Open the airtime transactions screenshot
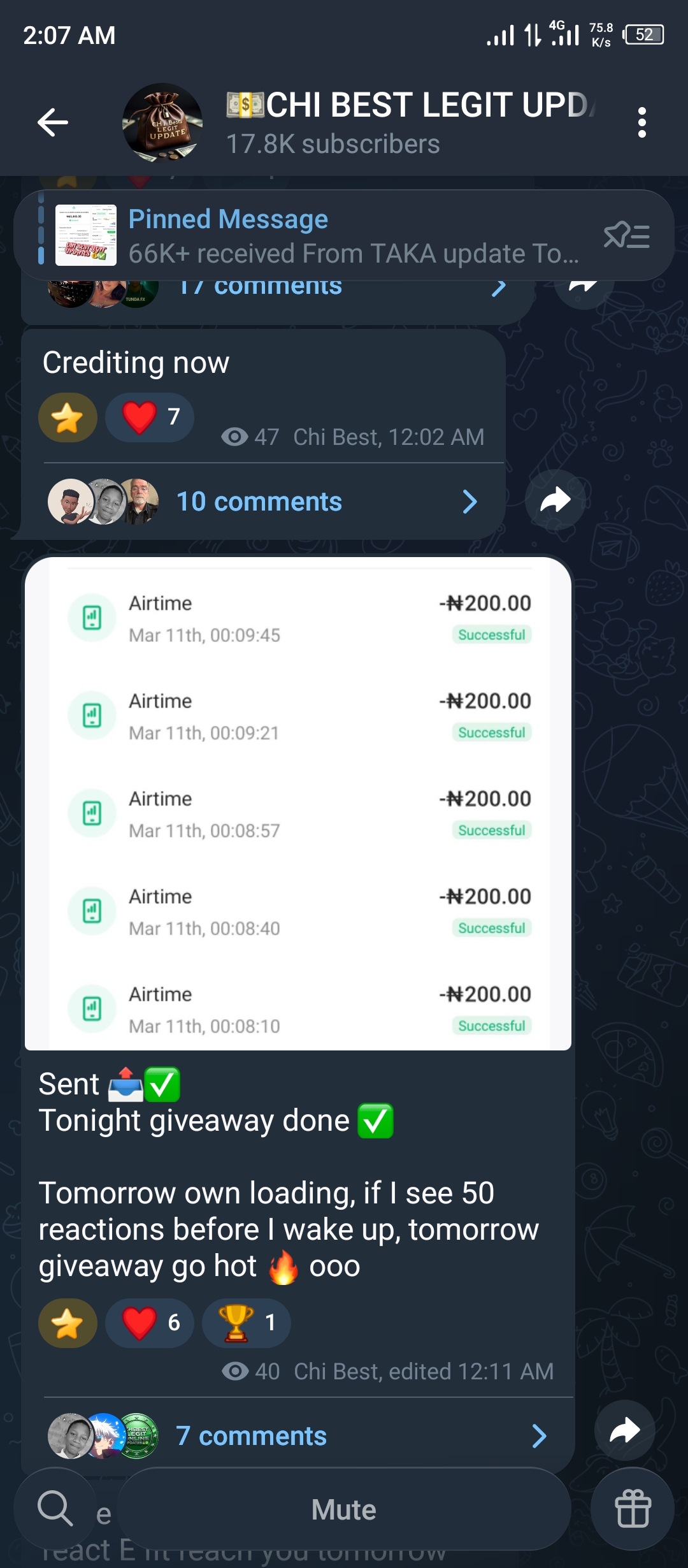 [x=298, y=803]
